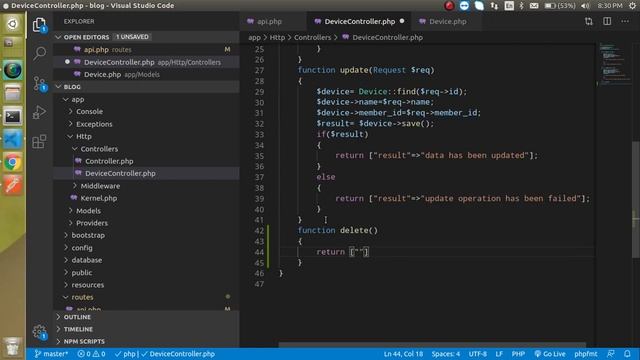
Task: Click the editor vertical scrollbar
Action: 636,199
